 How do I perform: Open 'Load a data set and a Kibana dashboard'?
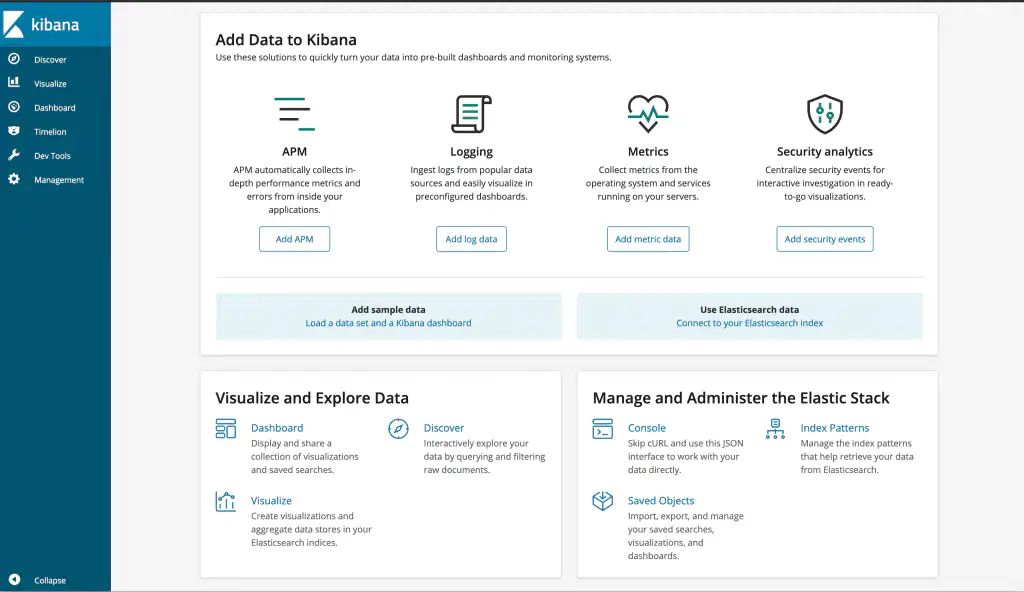(x=388, y=323)
